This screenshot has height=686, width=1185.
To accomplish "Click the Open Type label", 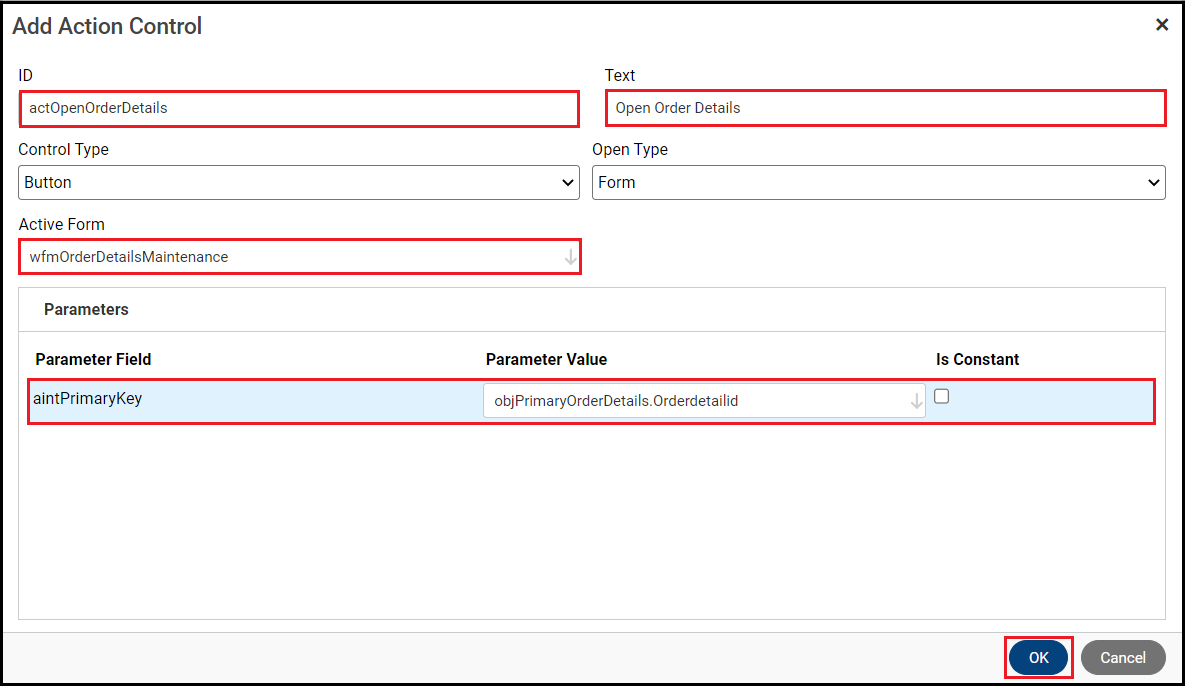I will click(x=630, y=149).
